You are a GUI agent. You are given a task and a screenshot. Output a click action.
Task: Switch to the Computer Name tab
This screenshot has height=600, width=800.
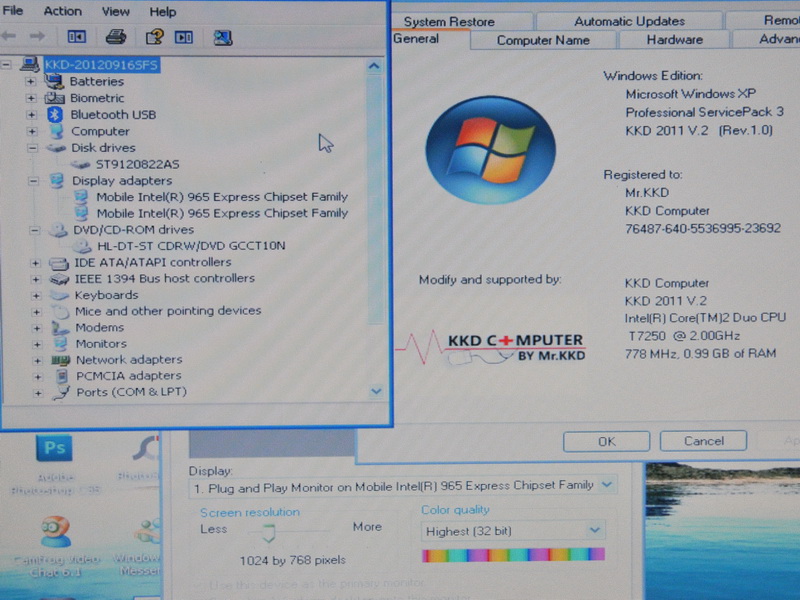(542, 40)
